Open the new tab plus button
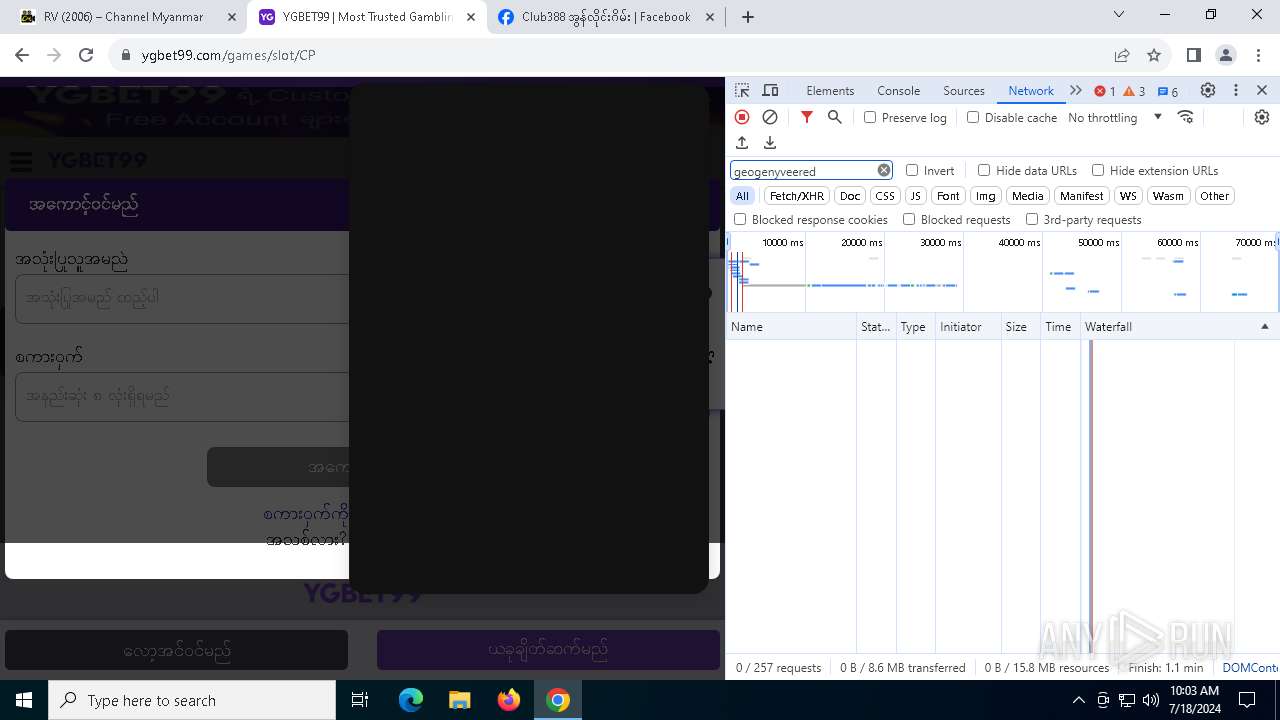 pos(748,16)
